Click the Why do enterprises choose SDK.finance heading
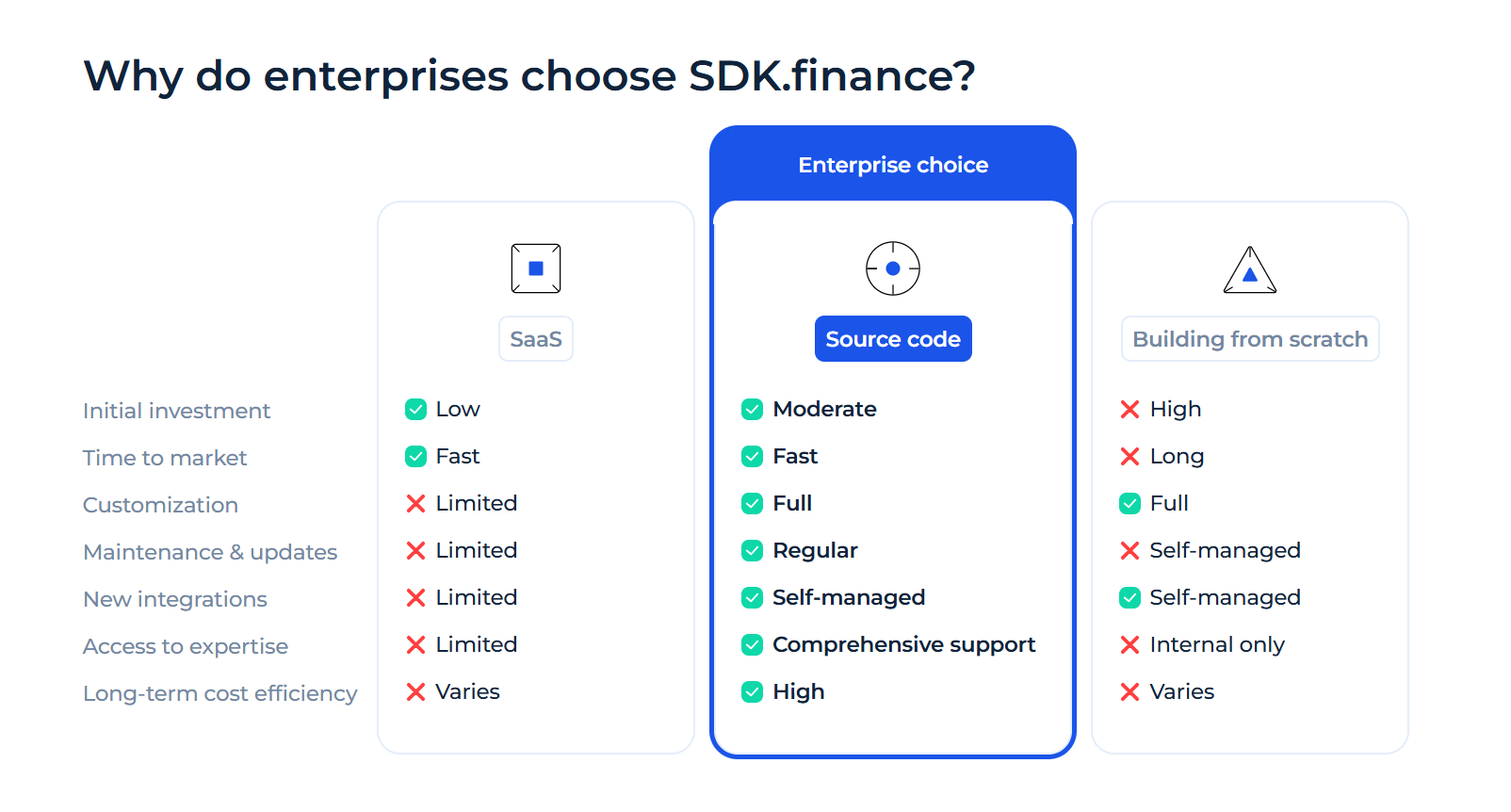This screenshot has width=1511, height=812. (x=528, y=76)
